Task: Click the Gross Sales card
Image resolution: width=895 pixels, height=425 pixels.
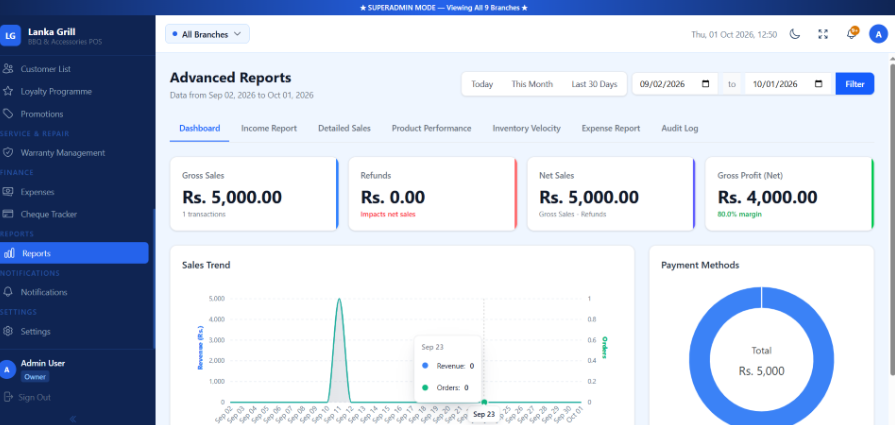Action: (x=254, y=194)
